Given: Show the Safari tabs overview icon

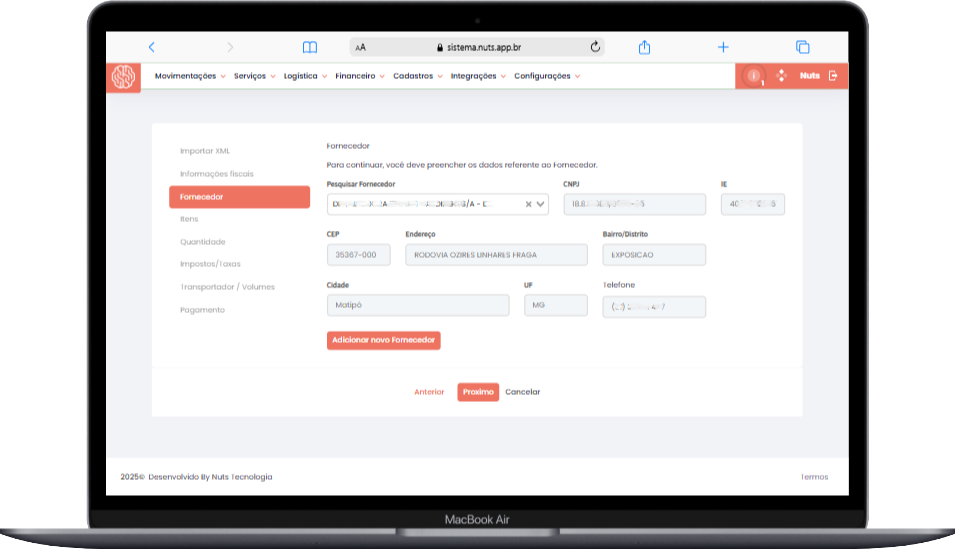Looking at the screenshot, I should 802,47.
